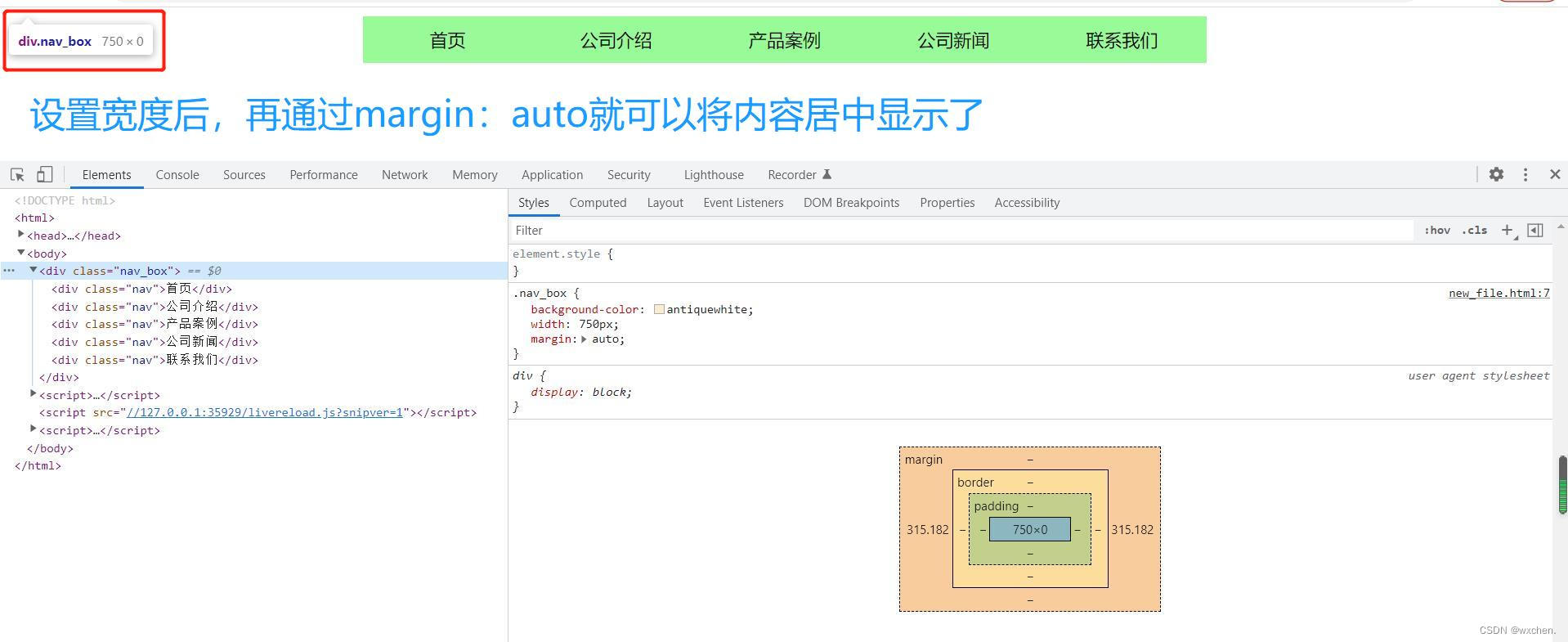
Task: Select the nav div containing 公司介绍 in DOM tree
Action: 155,307
